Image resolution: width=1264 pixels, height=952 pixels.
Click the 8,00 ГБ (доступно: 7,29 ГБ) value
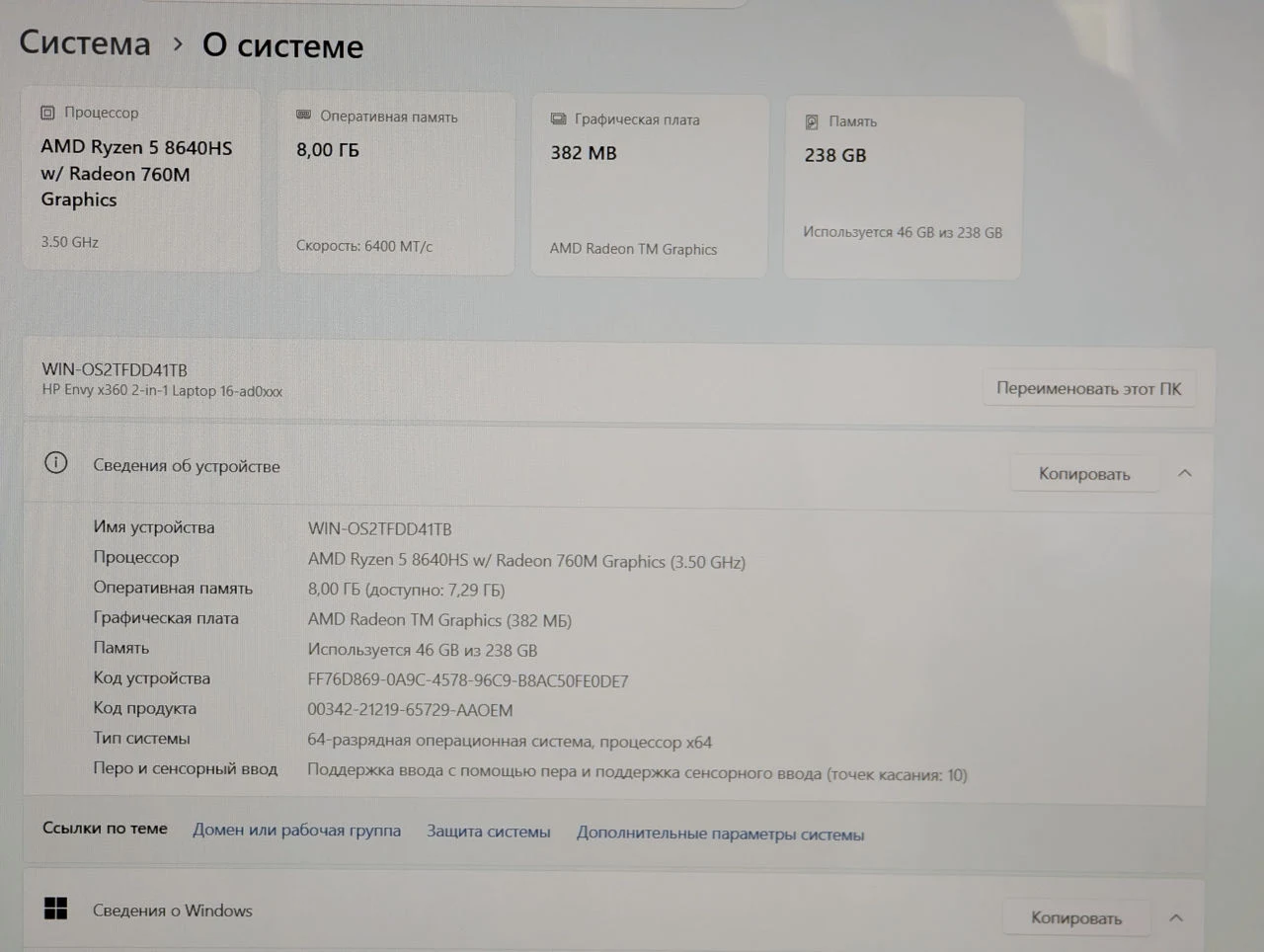point(406,590)
